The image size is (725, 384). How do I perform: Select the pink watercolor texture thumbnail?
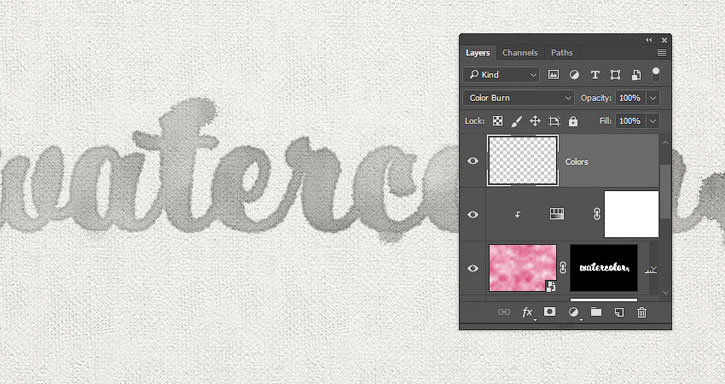[522, 268]
